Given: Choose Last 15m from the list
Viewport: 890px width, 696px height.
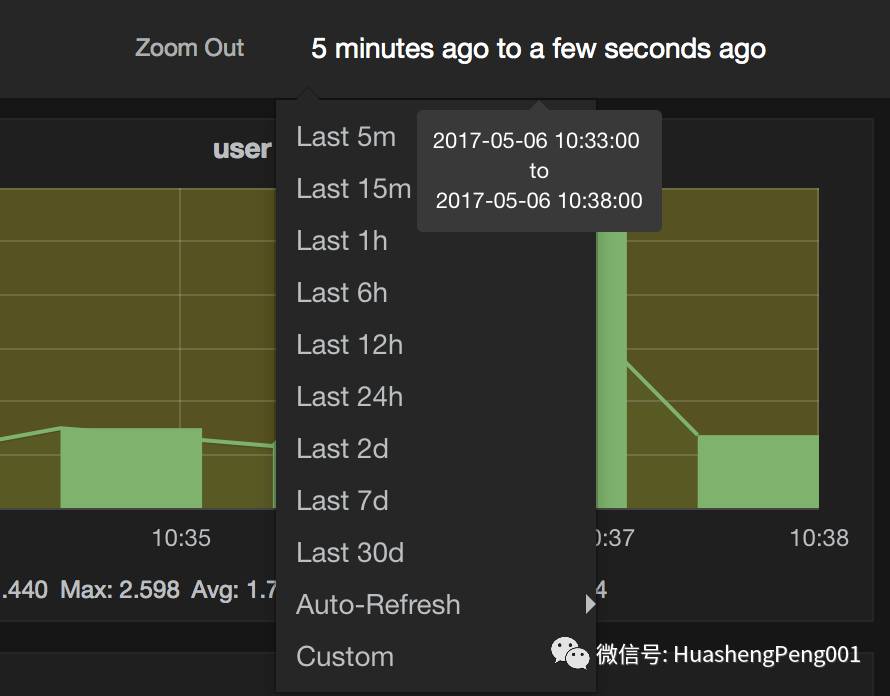Looking at the screenshot, I should [x=353, y=189].
